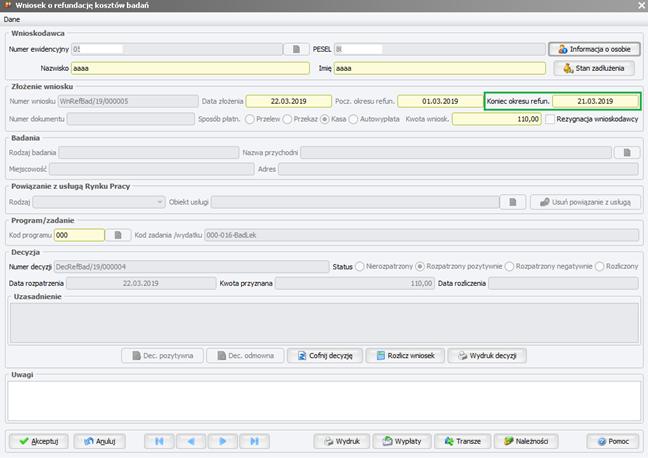Confirm with Akceptuj button
648x458 pixels.
(38, 441)
